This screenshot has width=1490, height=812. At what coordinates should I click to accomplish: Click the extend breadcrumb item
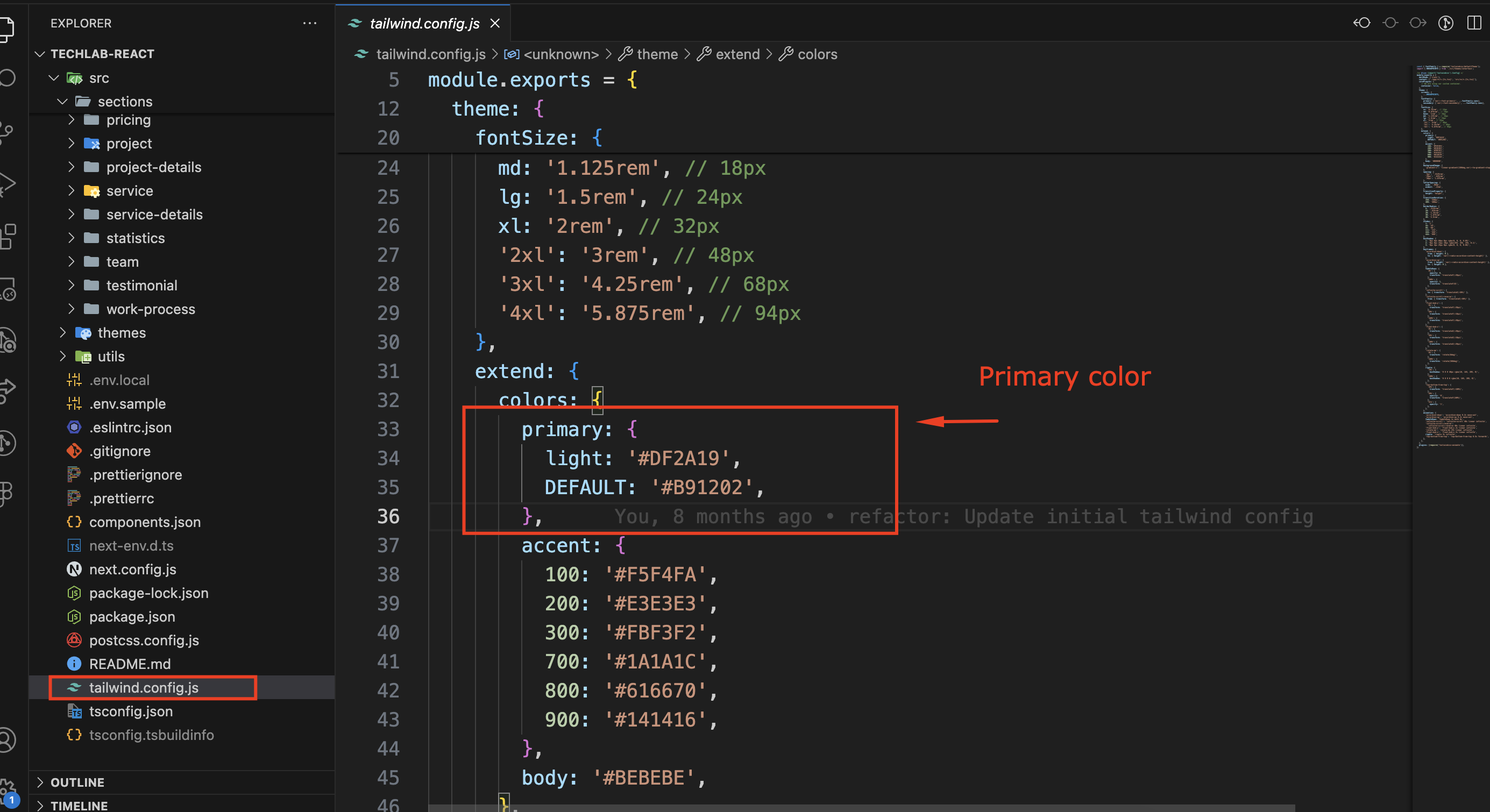pos(737,54)
